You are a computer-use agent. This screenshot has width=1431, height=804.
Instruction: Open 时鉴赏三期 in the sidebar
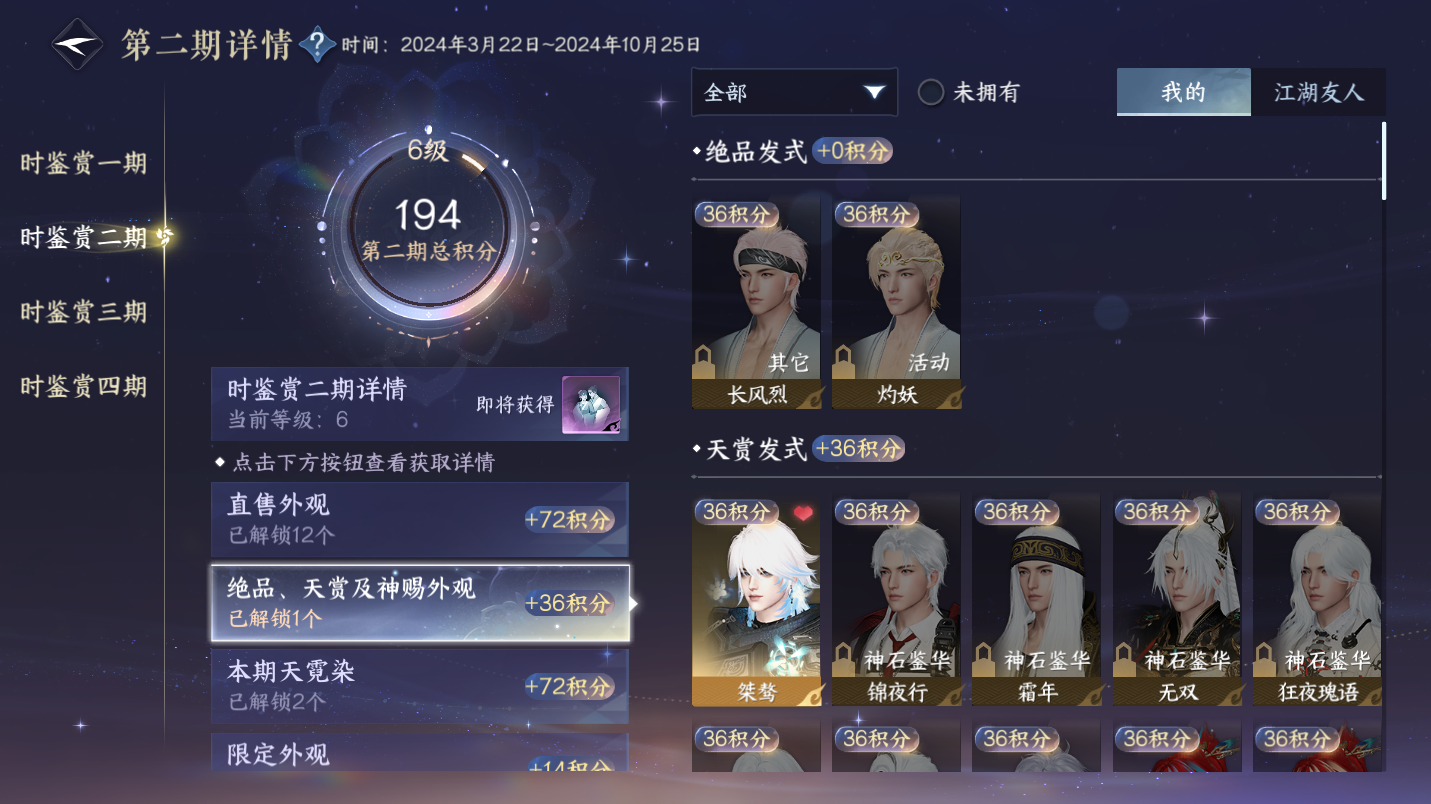click(x=84, y=312)
